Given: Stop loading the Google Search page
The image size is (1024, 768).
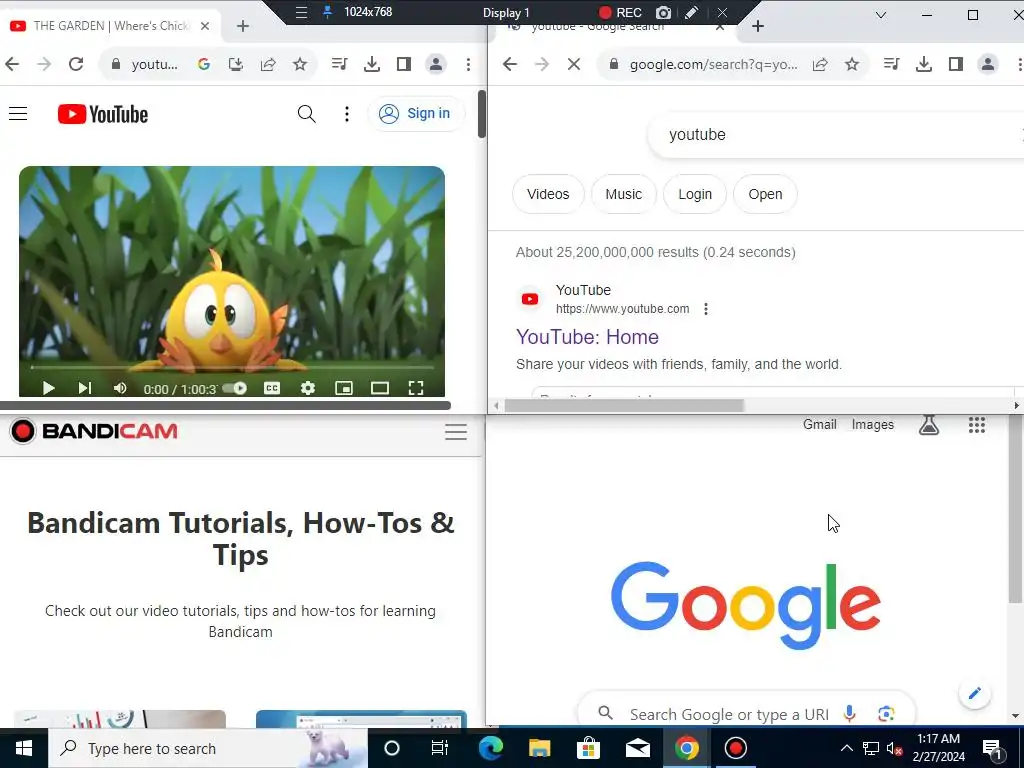Looking at the screenshot, I should [574, 64].
